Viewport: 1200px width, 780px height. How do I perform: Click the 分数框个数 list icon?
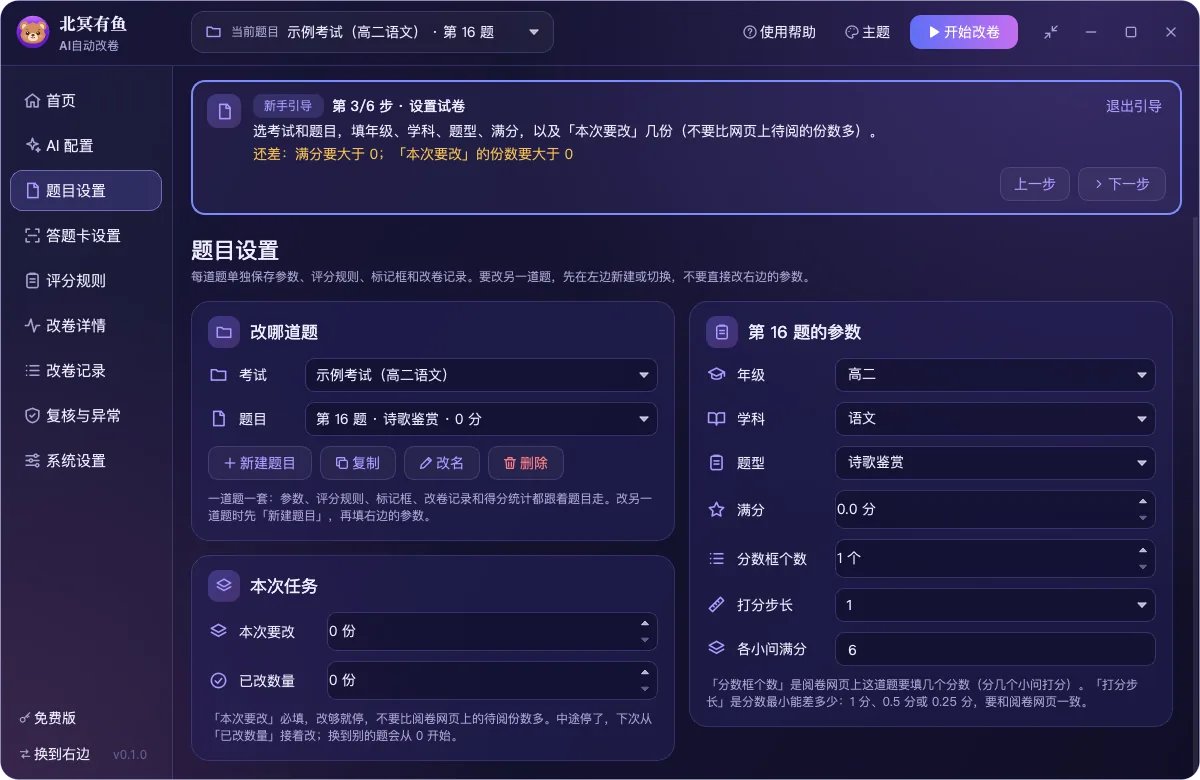(716, 559)
